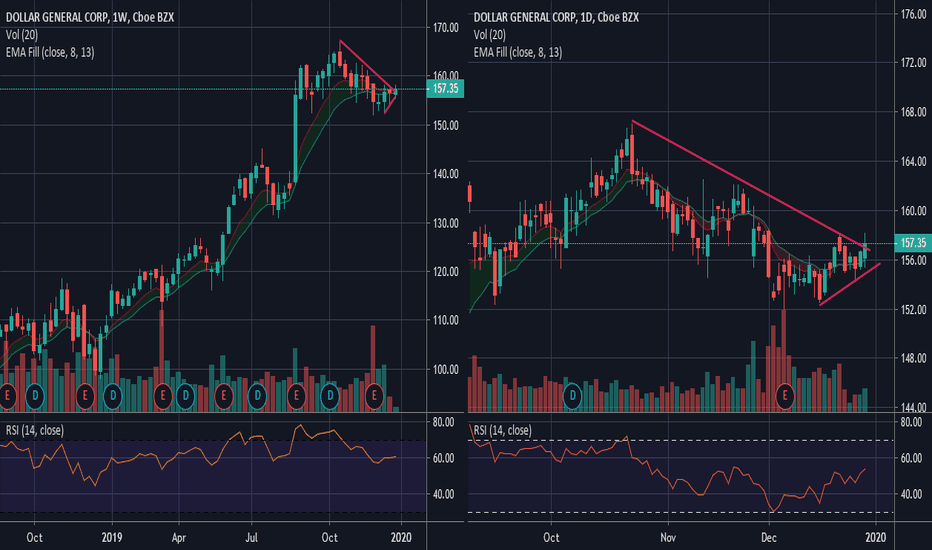Click the 172.00 price axis value
The height and width of the screenshot is (550, 932).
(x=913, y=62)
